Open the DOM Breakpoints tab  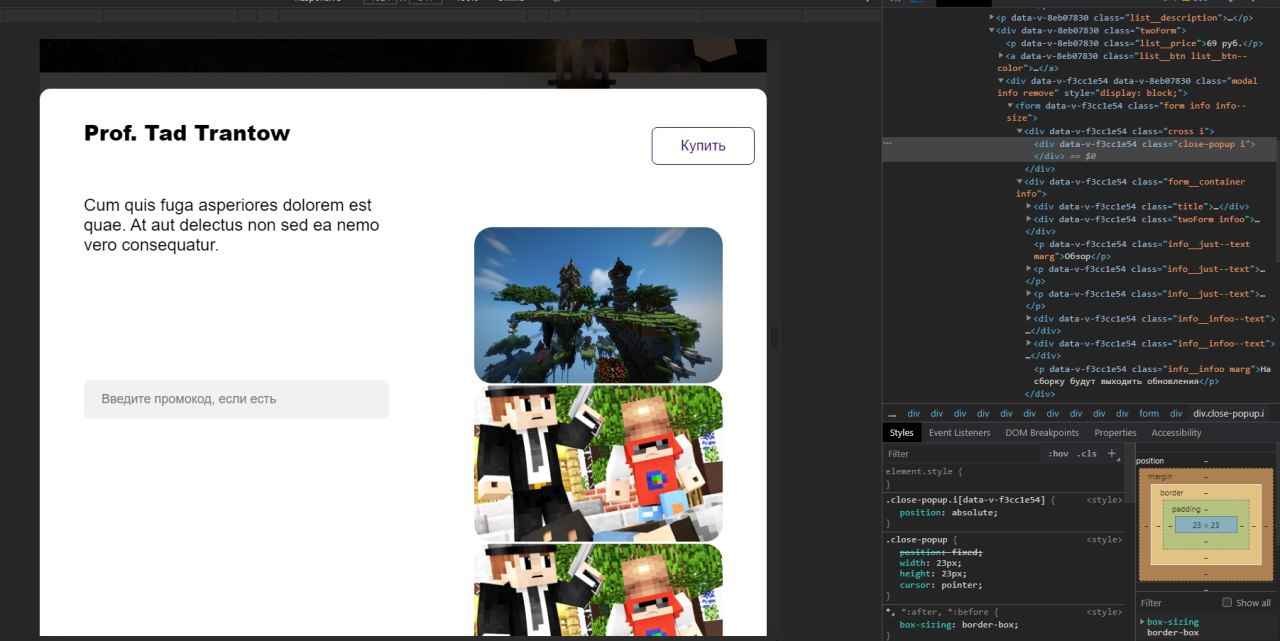tap(1042, 433)
